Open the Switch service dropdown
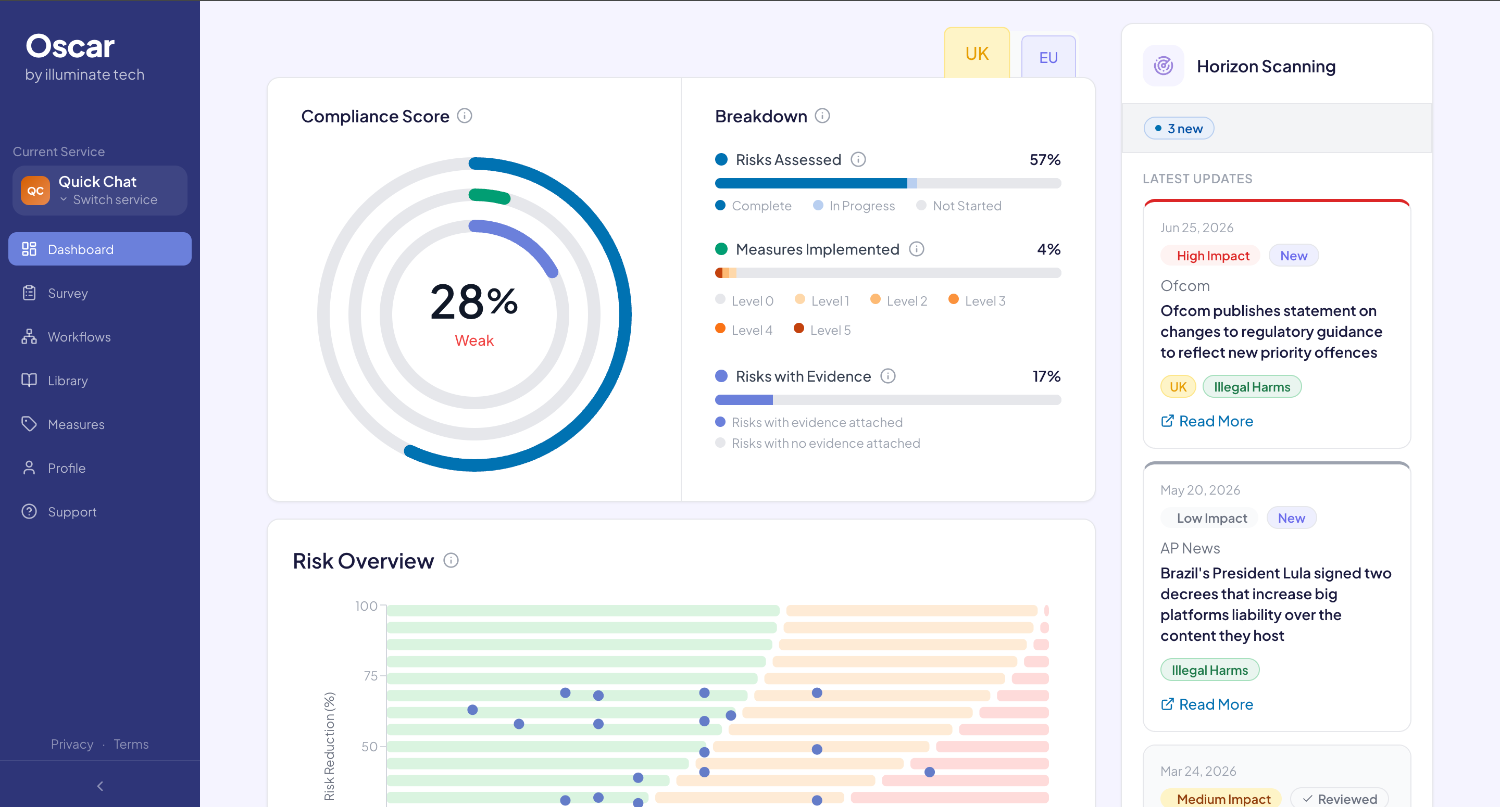This screenshot has height=807, width=1500. pos(107,200)
